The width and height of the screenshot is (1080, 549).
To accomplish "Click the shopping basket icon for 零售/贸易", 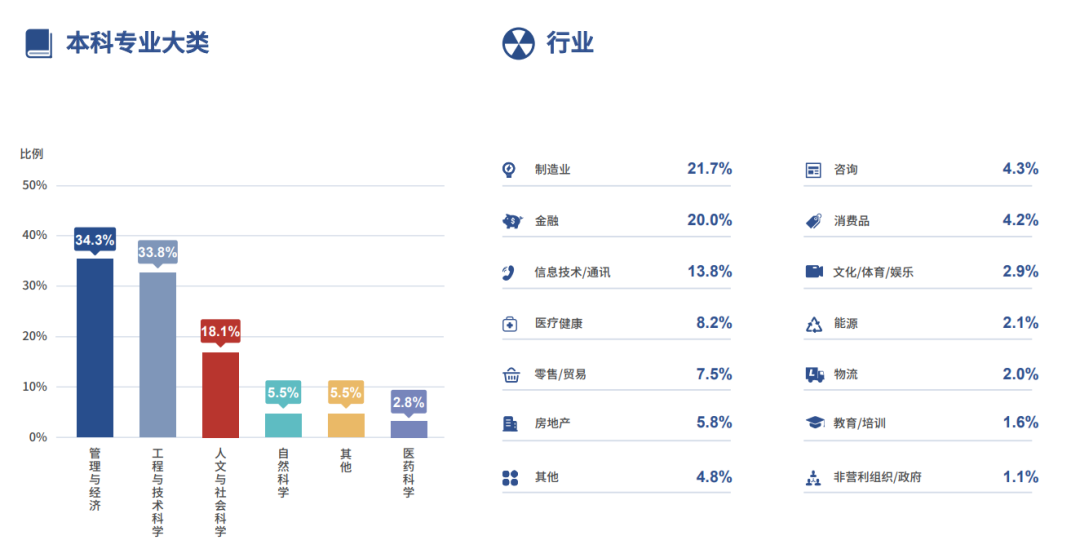I will (x=511, y=375).
